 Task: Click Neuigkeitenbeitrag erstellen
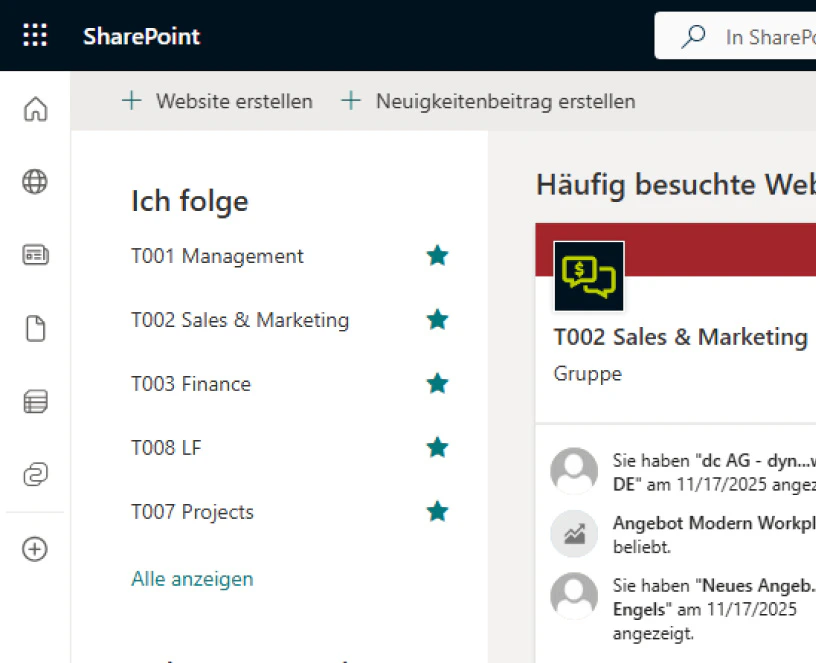click(505, 101)
